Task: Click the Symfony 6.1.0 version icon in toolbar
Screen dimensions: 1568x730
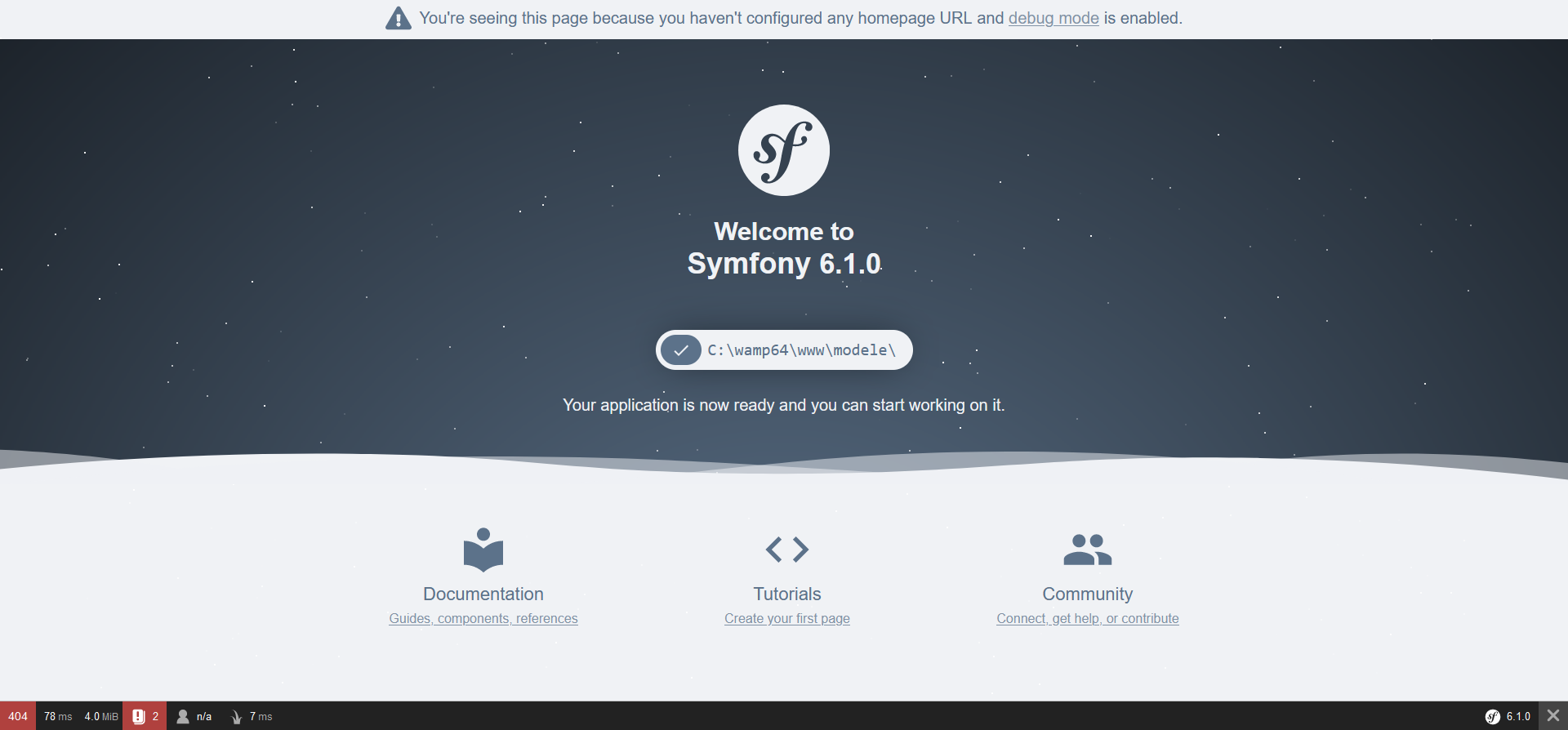Action: (x=1508, y=716)
